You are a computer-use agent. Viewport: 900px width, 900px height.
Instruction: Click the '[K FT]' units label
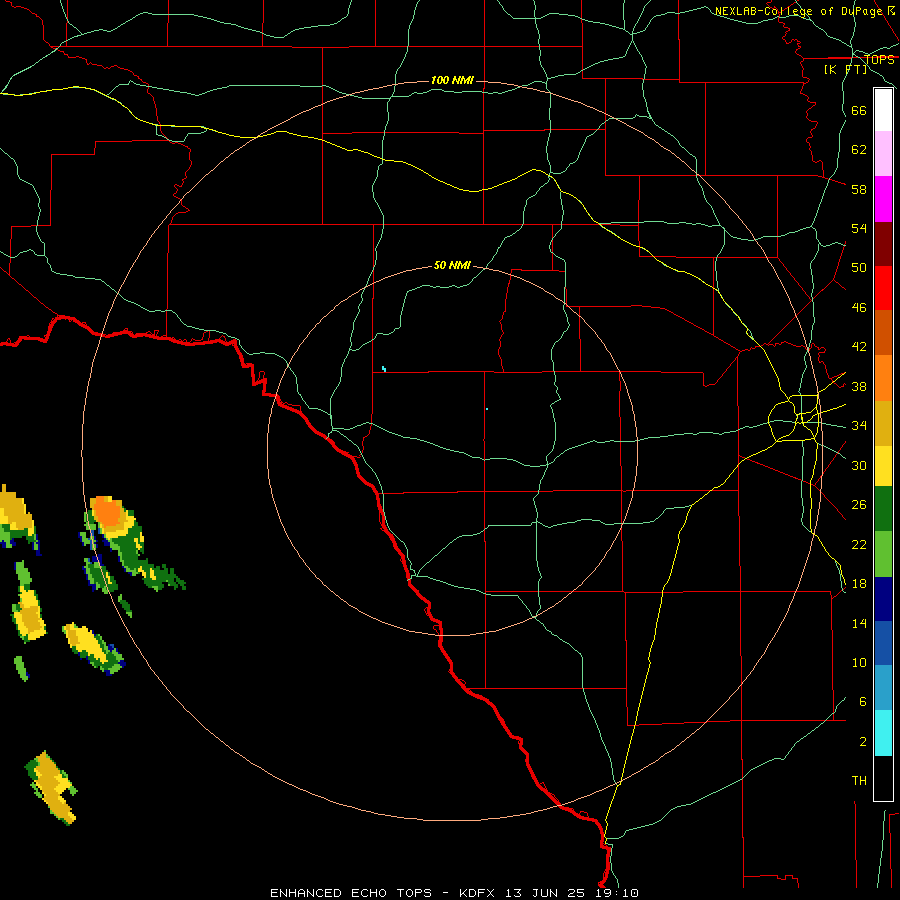click(845, 70)
